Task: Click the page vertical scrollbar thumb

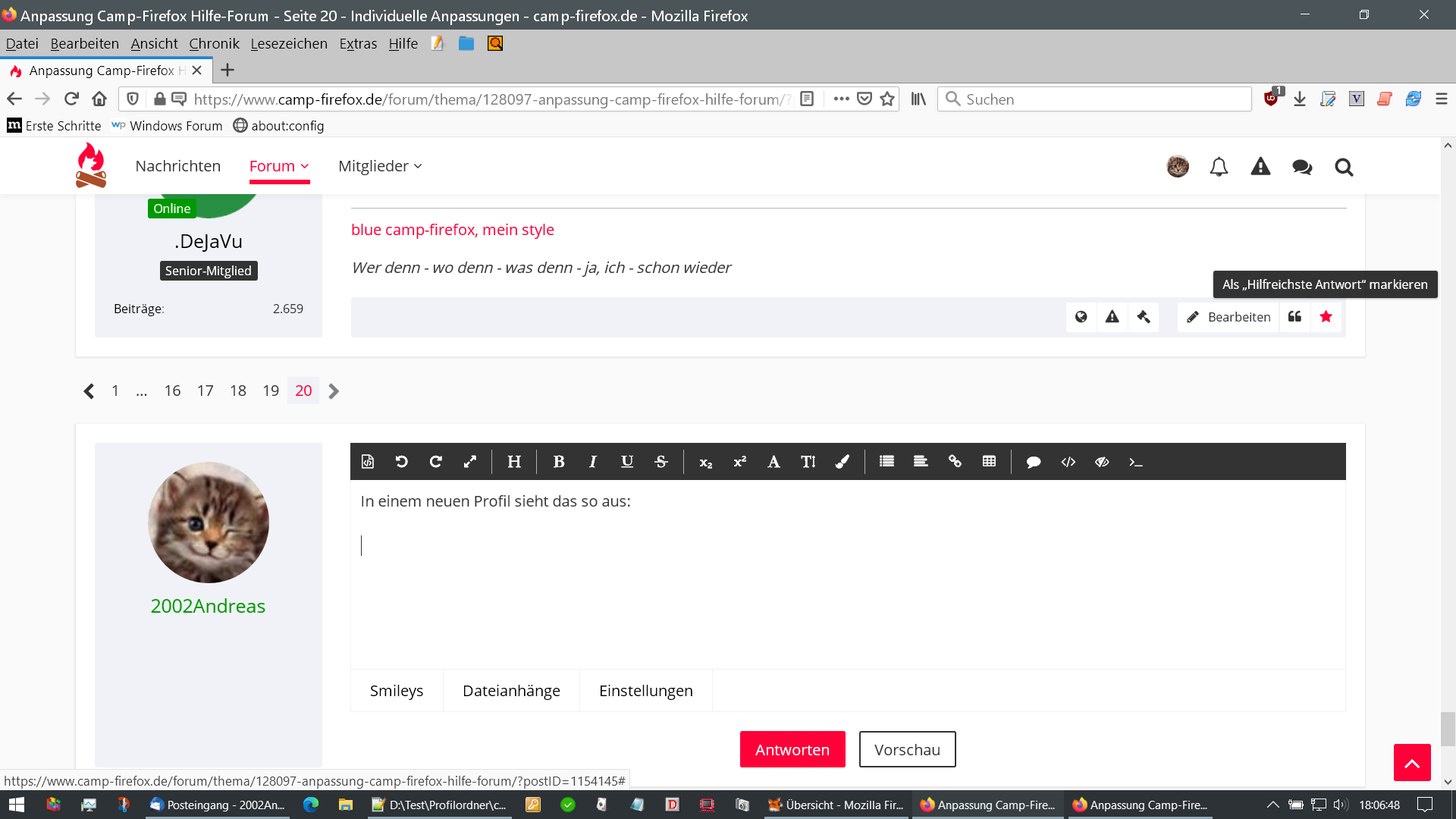Action: (x=1448, y=729)
